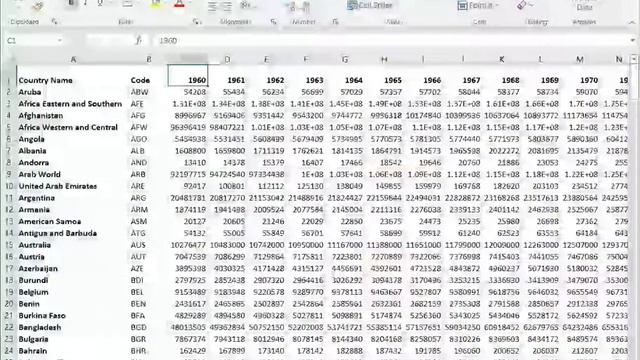Apply the yellow Fill Color highlight
Viewport: 640px width, 360px height.
tap(156, 4)
